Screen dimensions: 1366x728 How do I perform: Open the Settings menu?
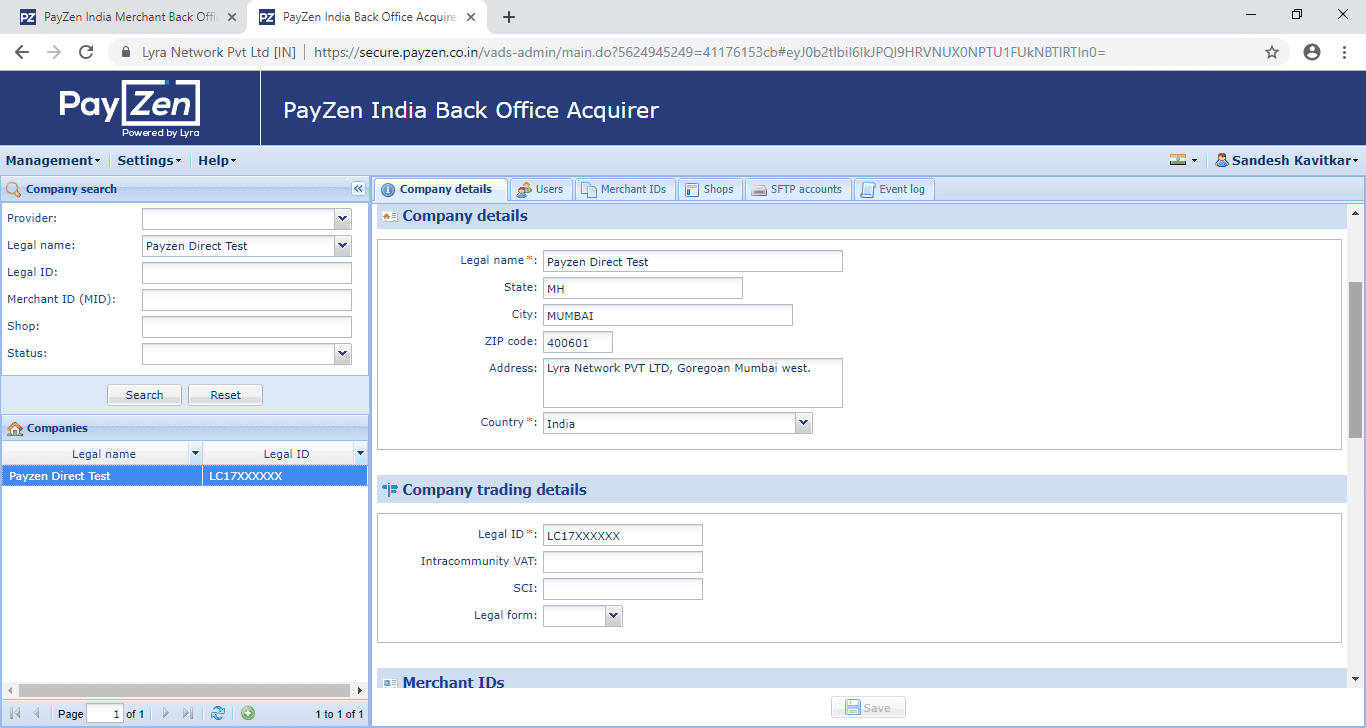pos(149,160)
